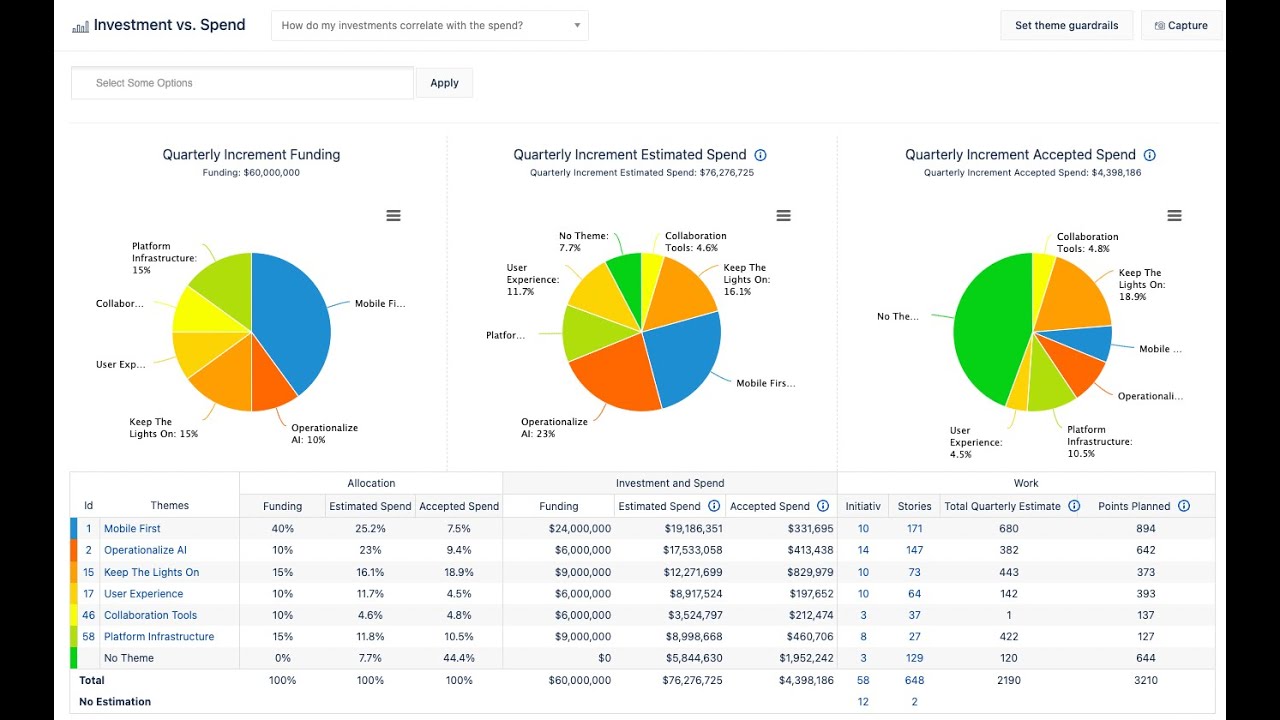
Task: Click the Investment vs. Spend bar chart icon
Action: click(80, 27)
